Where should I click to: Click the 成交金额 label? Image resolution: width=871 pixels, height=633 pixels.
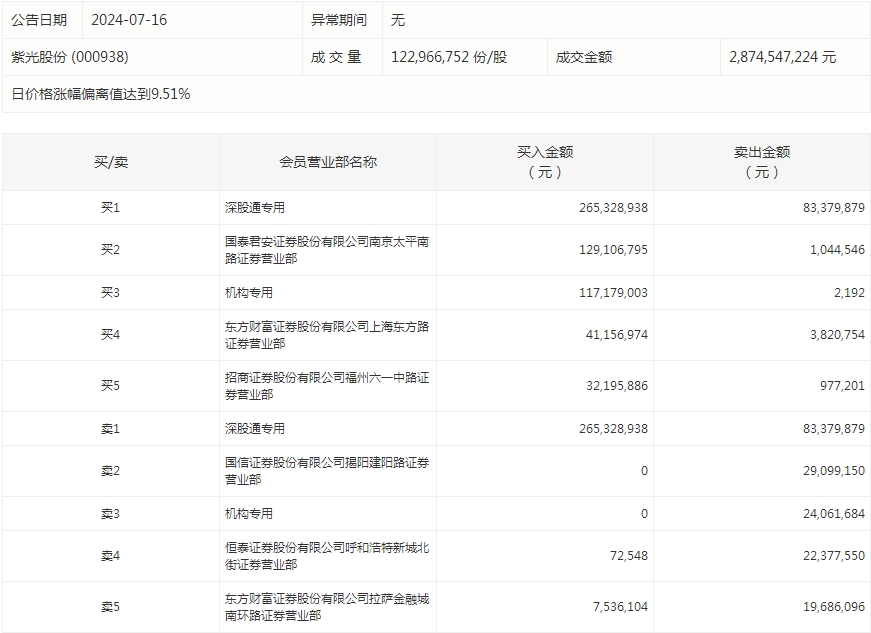click(584, 57)
